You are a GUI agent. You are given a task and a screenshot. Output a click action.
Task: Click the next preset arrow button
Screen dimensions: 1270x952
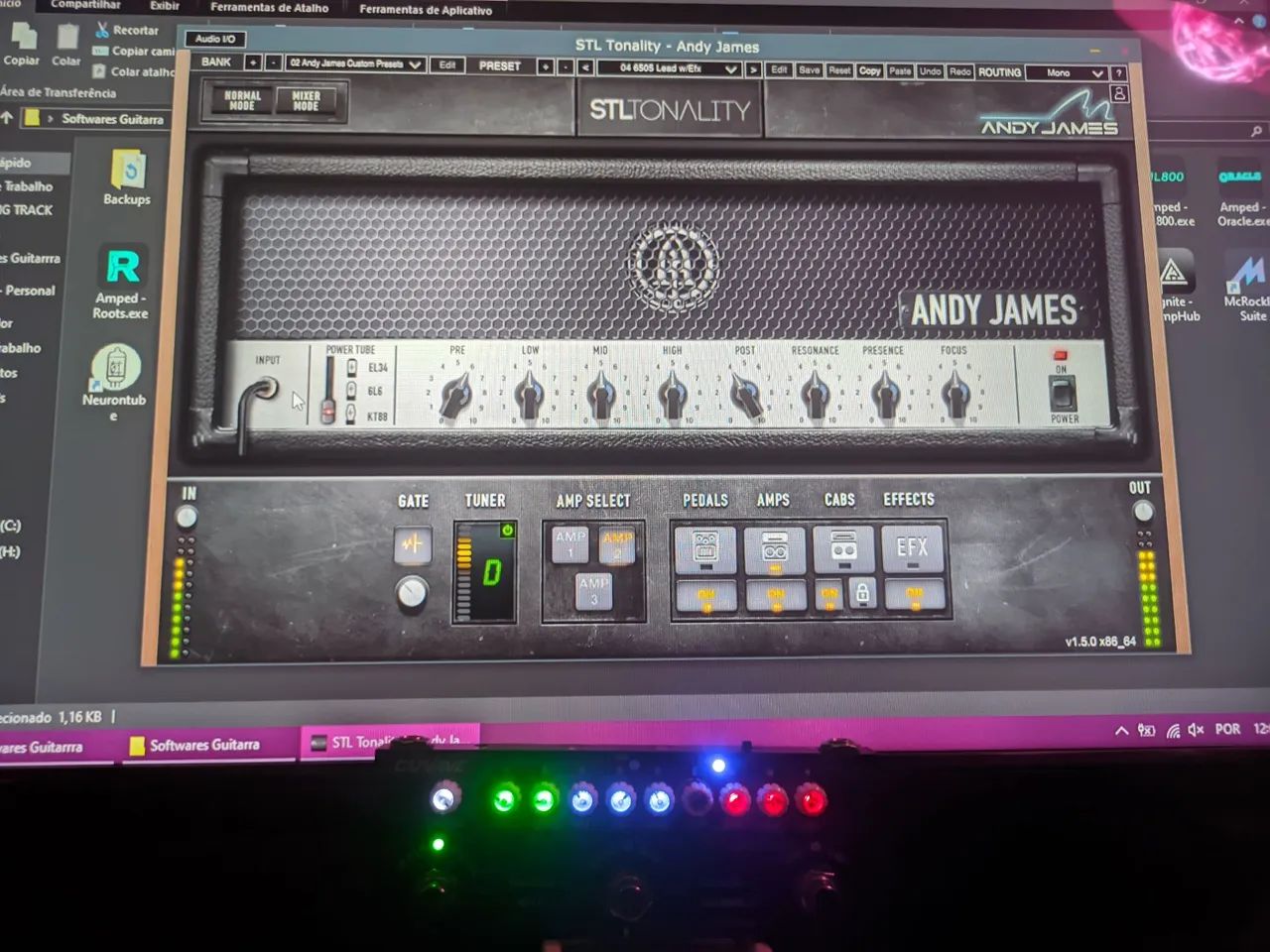753,69
